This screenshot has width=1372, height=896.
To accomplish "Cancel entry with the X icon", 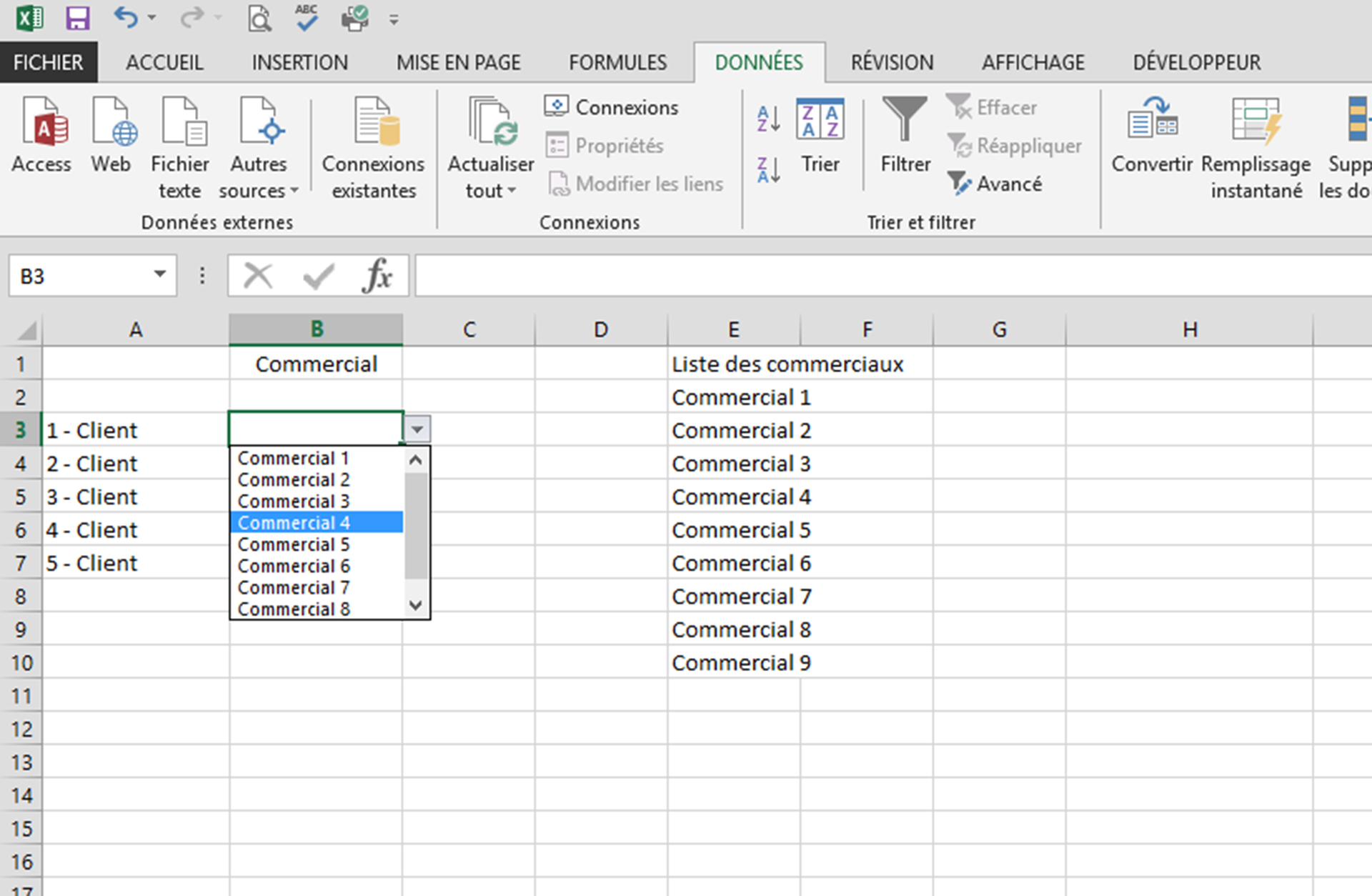I will [x=258, y=276].
